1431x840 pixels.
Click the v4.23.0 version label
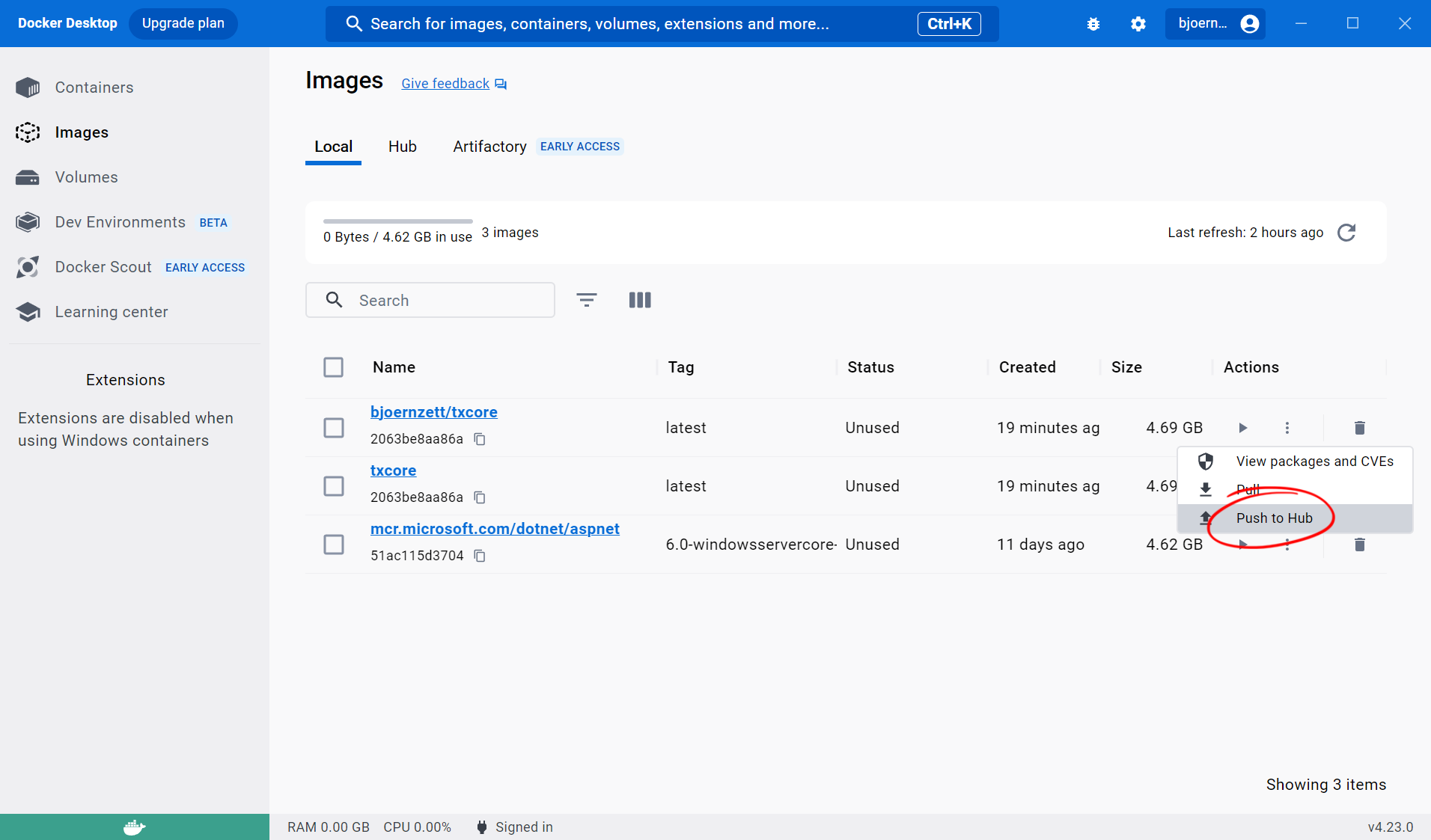pos(1391,827)
